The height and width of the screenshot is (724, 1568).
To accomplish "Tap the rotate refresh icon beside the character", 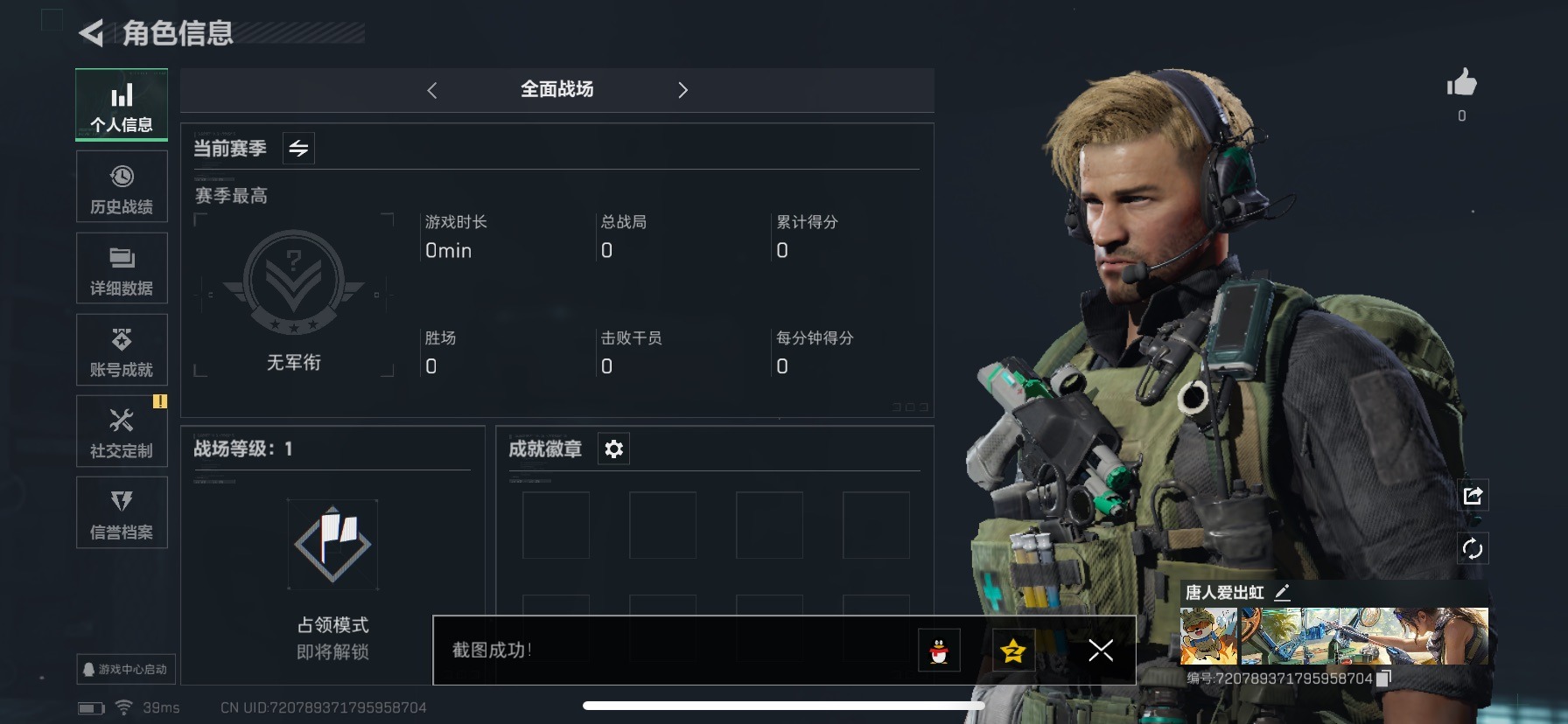I will click(1473, 548).
